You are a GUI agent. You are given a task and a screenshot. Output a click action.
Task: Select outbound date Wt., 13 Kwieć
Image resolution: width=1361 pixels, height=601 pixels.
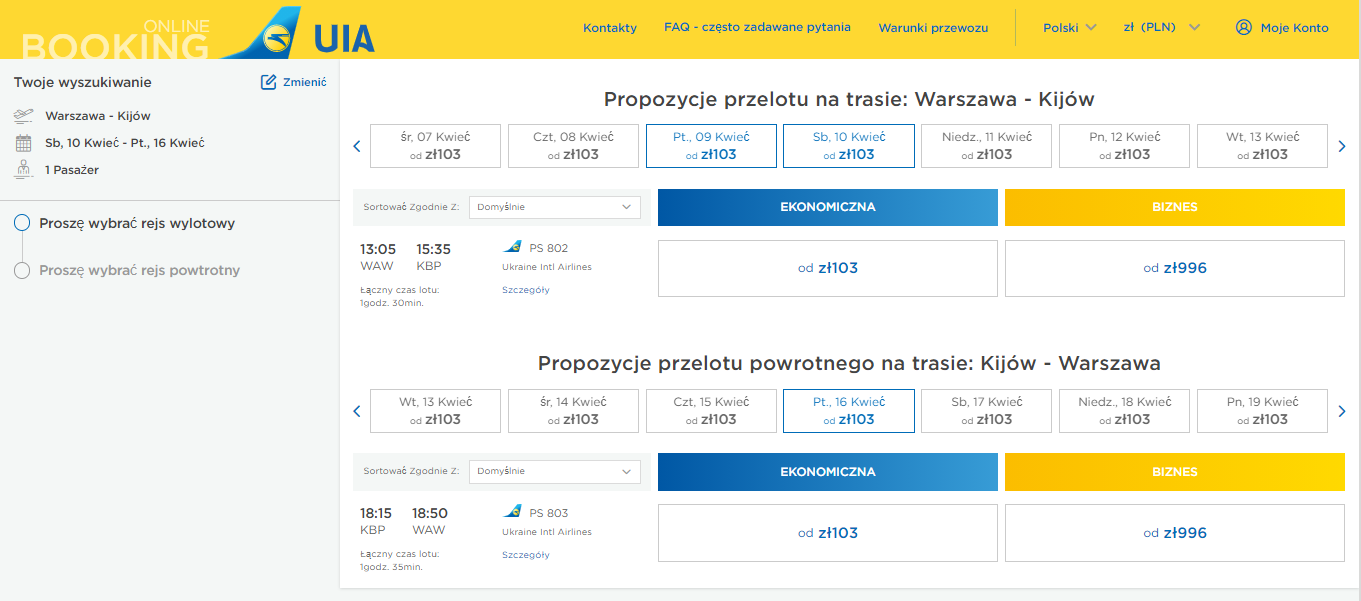[1262, 146]
